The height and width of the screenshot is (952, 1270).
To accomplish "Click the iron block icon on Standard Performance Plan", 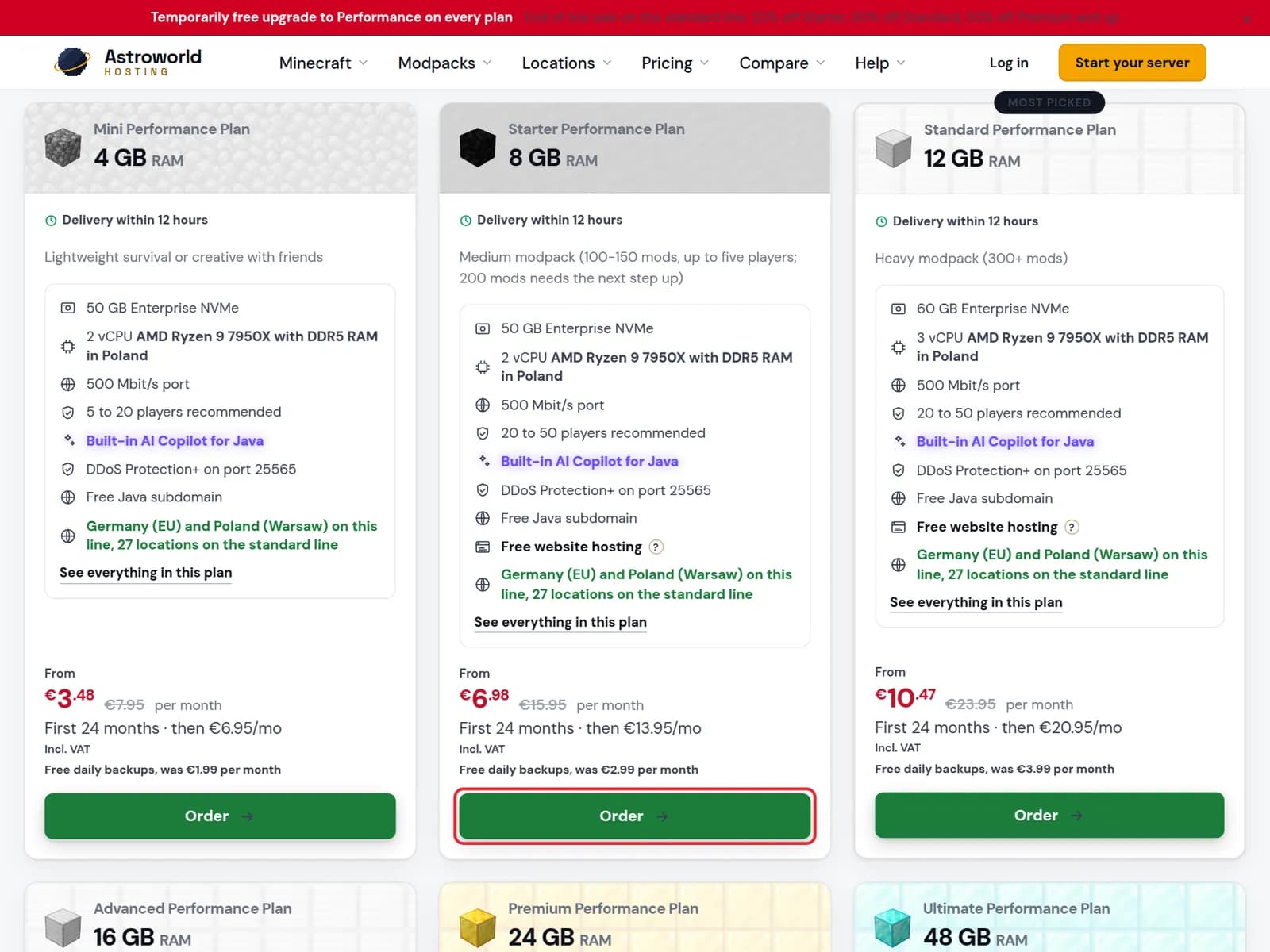I will coord(893,148).
